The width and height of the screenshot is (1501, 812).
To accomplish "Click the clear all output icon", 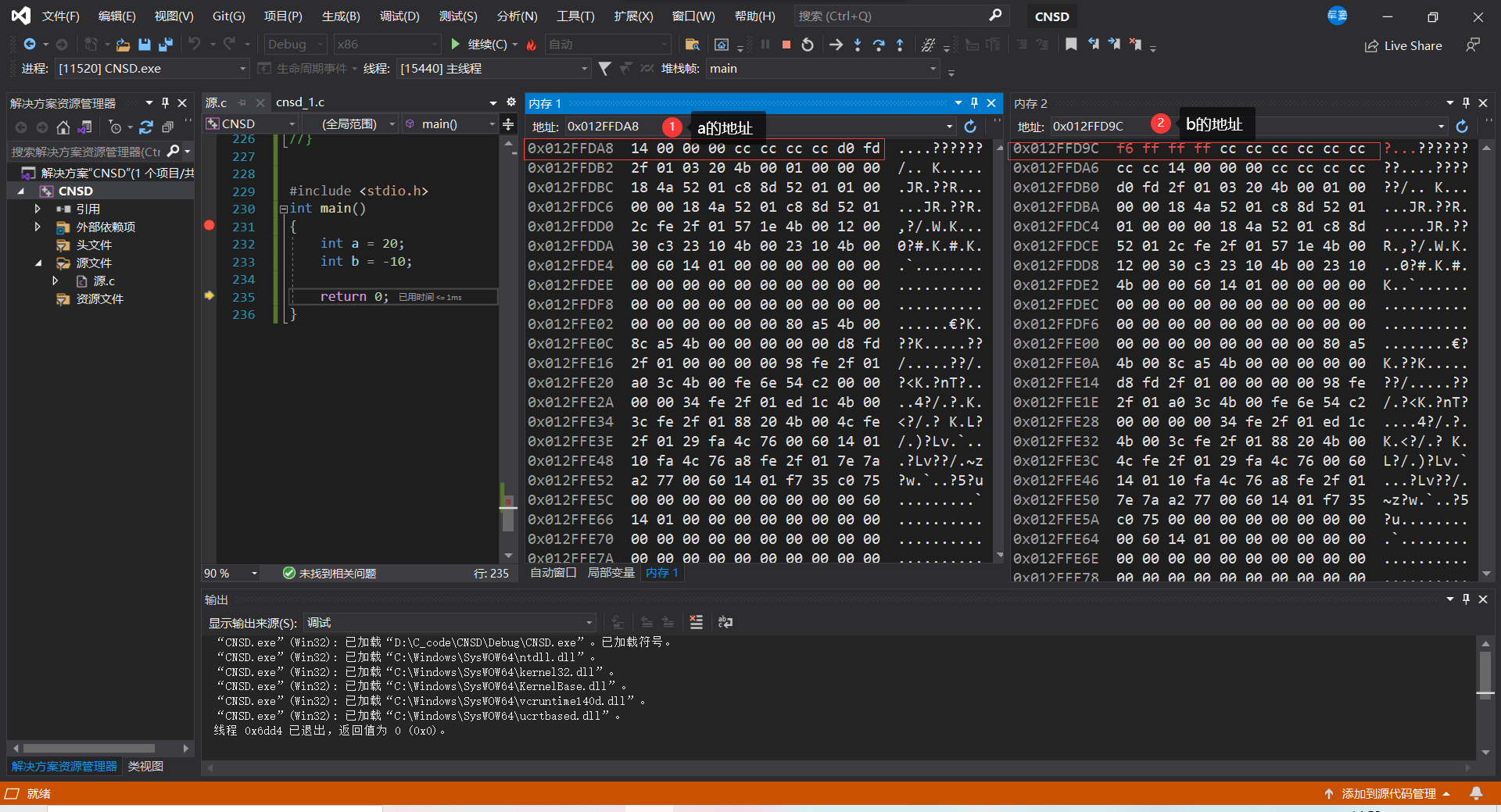I will pos(697,622).
